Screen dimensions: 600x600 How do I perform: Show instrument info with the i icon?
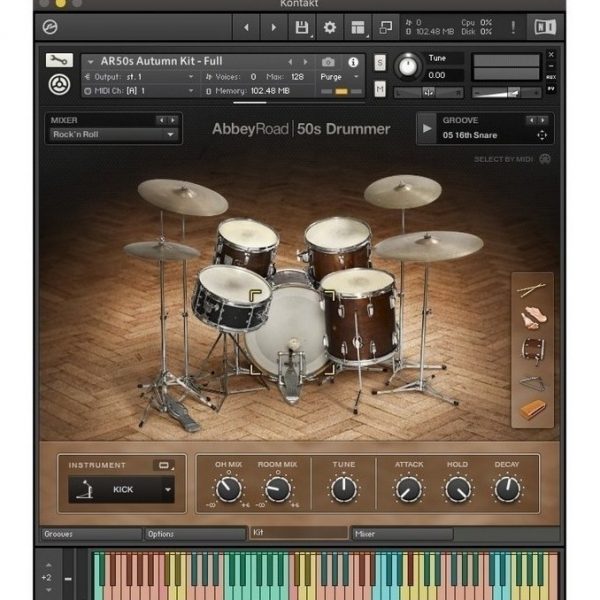point(353,62)
